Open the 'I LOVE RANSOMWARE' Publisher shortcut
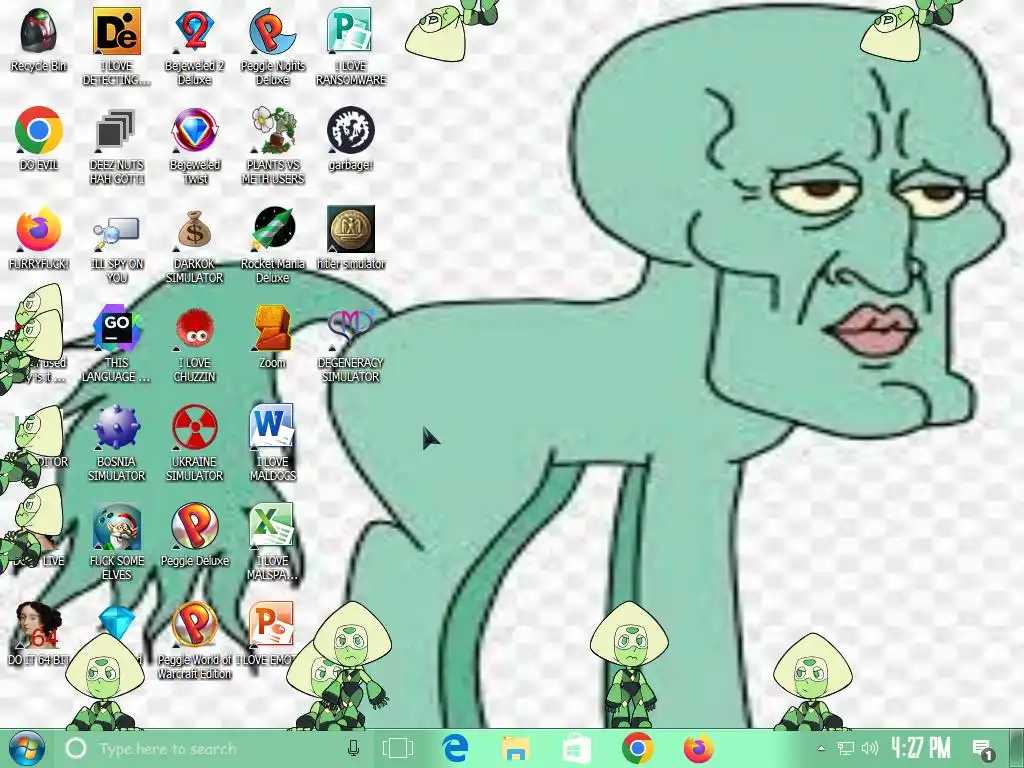The width and height of the screenshot is (1024, 768). tap(351, 31)
